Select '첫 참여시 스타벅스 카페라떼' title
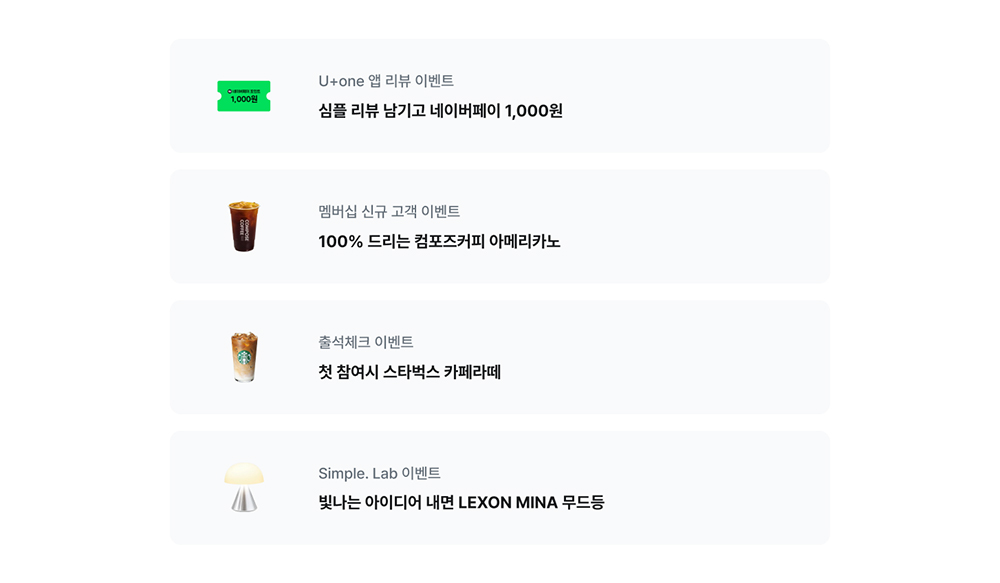1000x583 pixels. coord(409,372)
